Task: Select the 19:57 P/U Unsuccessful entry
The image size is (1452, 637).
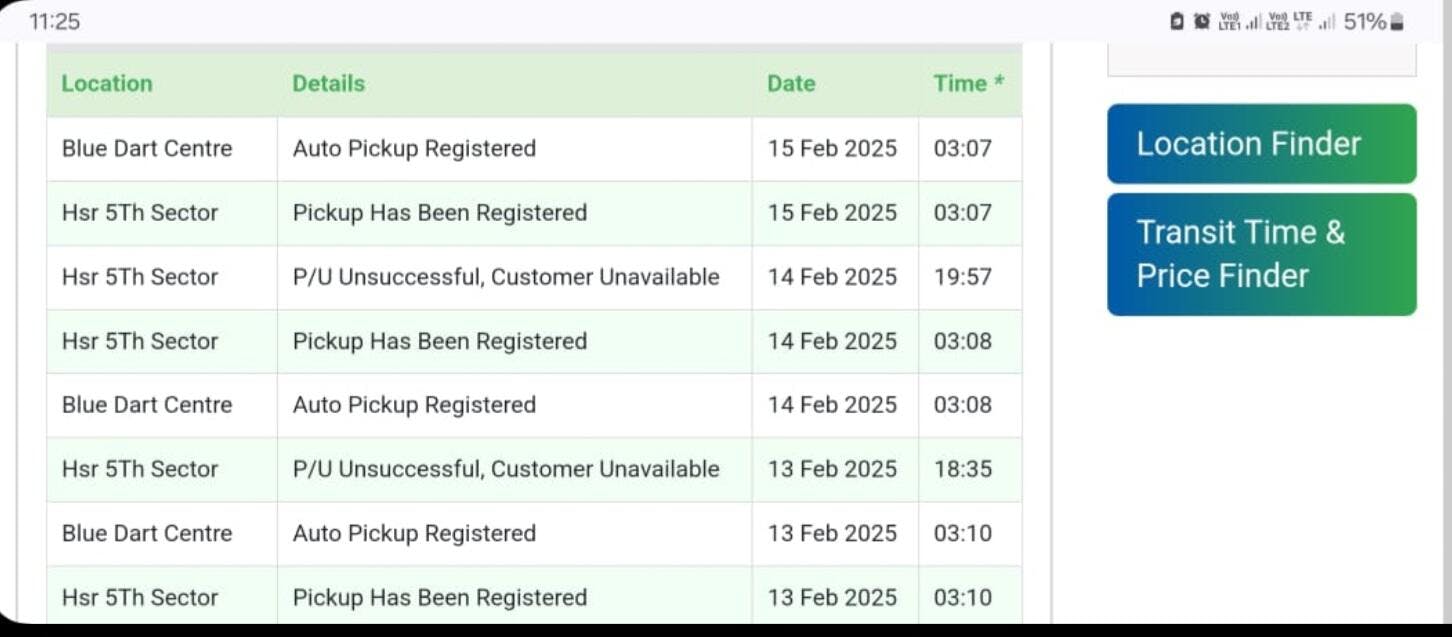Action: point(506,277)
